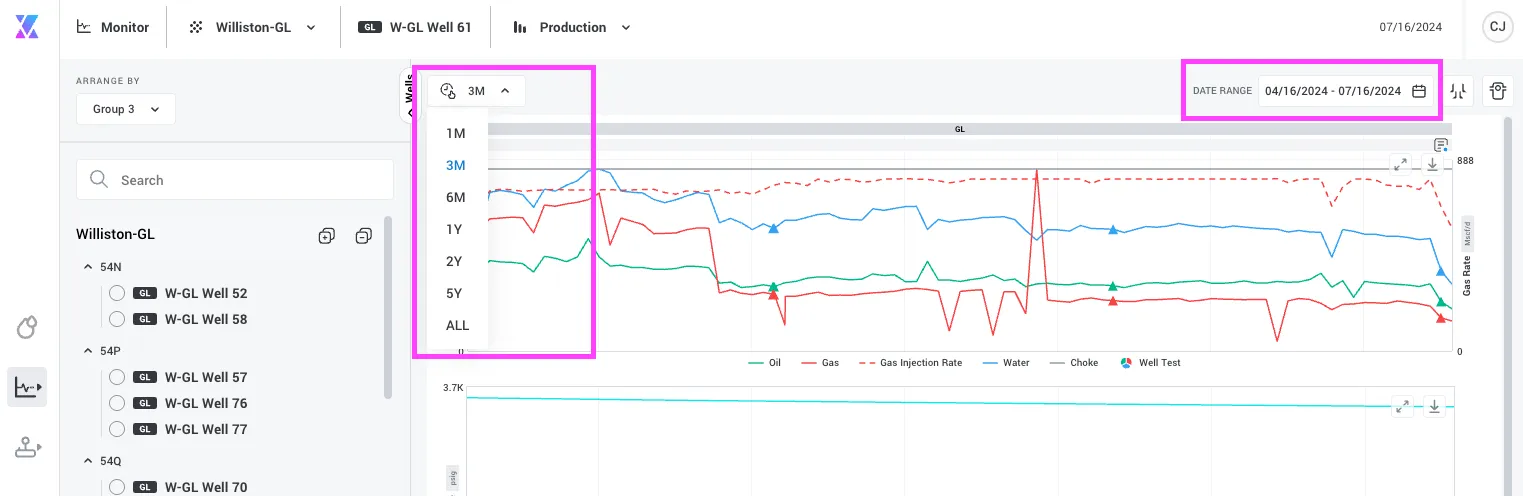1523x496 pixels.
Task: Click the well list vertical scrollbar
Action: [x=388, y=308]
